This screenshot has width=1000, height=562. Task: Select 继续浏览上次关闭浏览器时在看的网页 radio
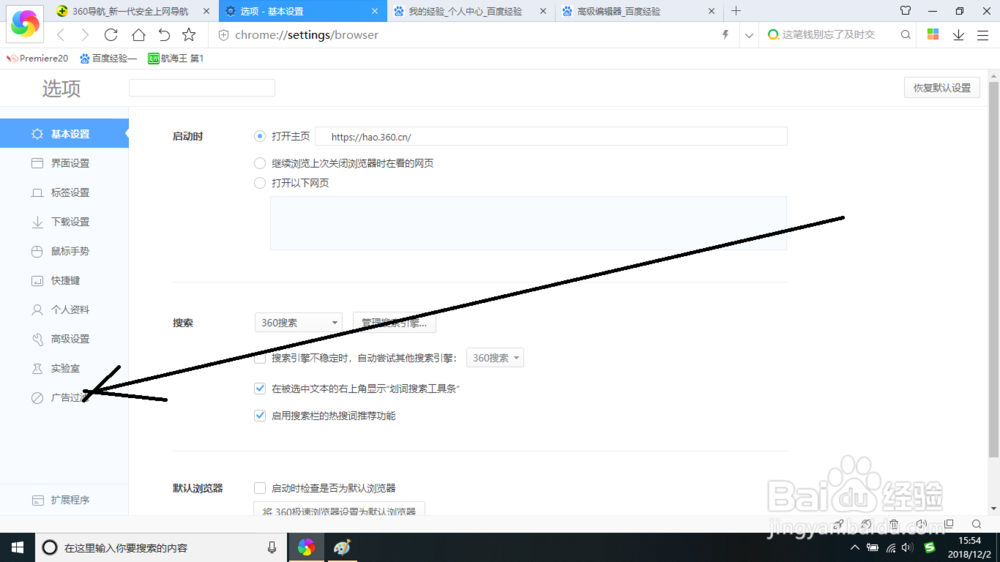click(260, 163)
